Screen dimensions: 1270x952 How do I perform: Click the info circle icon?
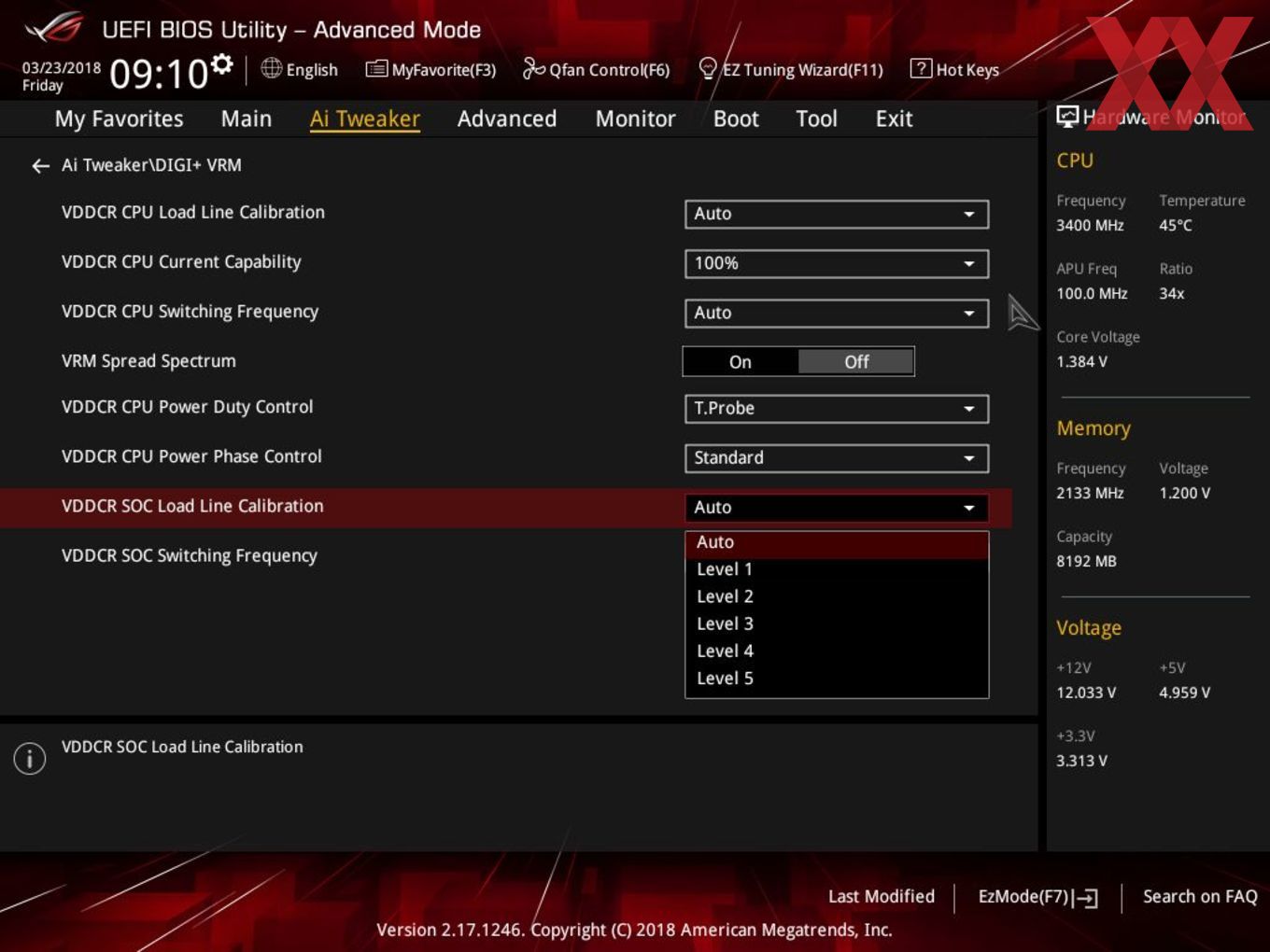click(30, 759)
